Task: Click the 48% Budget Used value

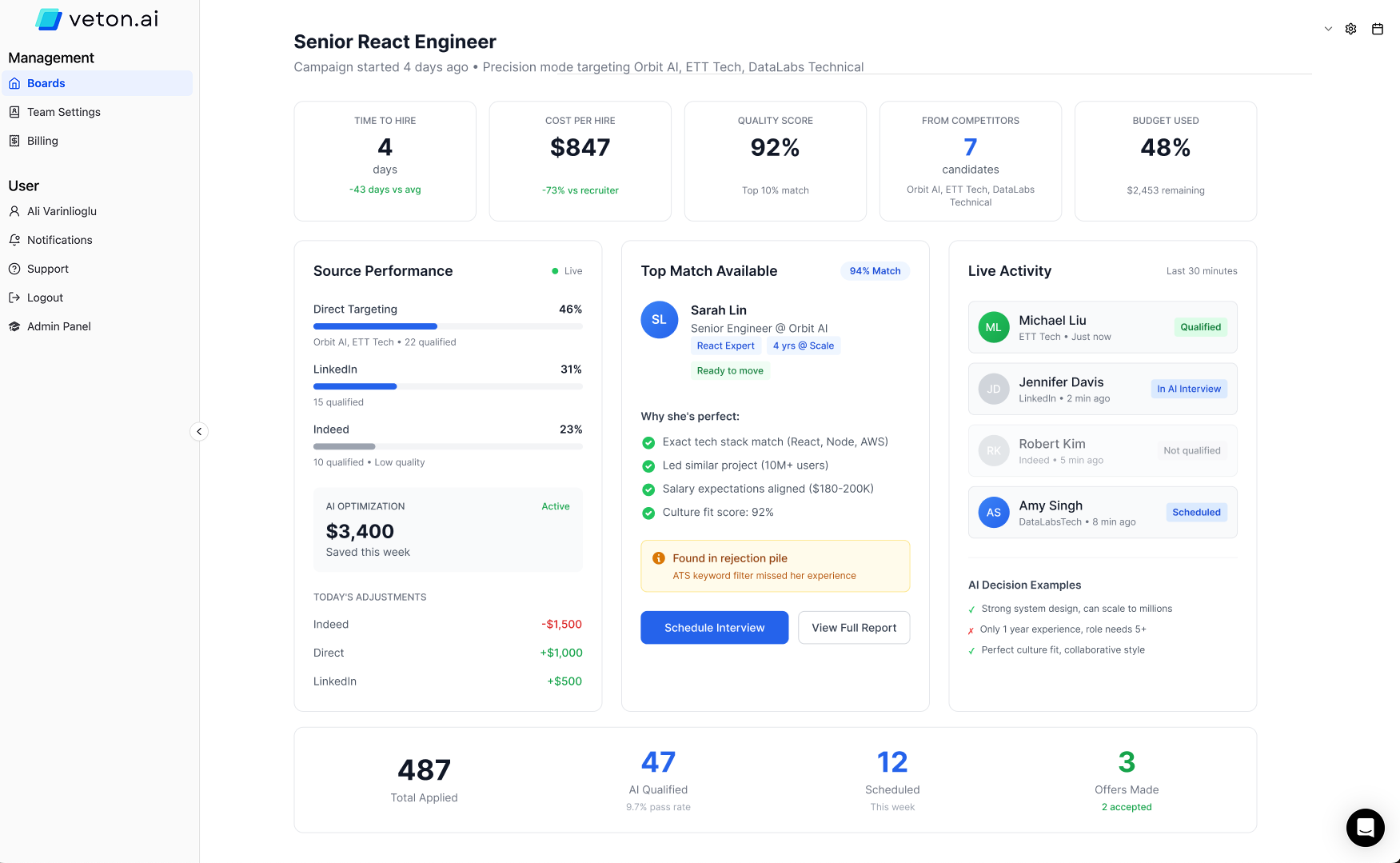Action: 1166,148
